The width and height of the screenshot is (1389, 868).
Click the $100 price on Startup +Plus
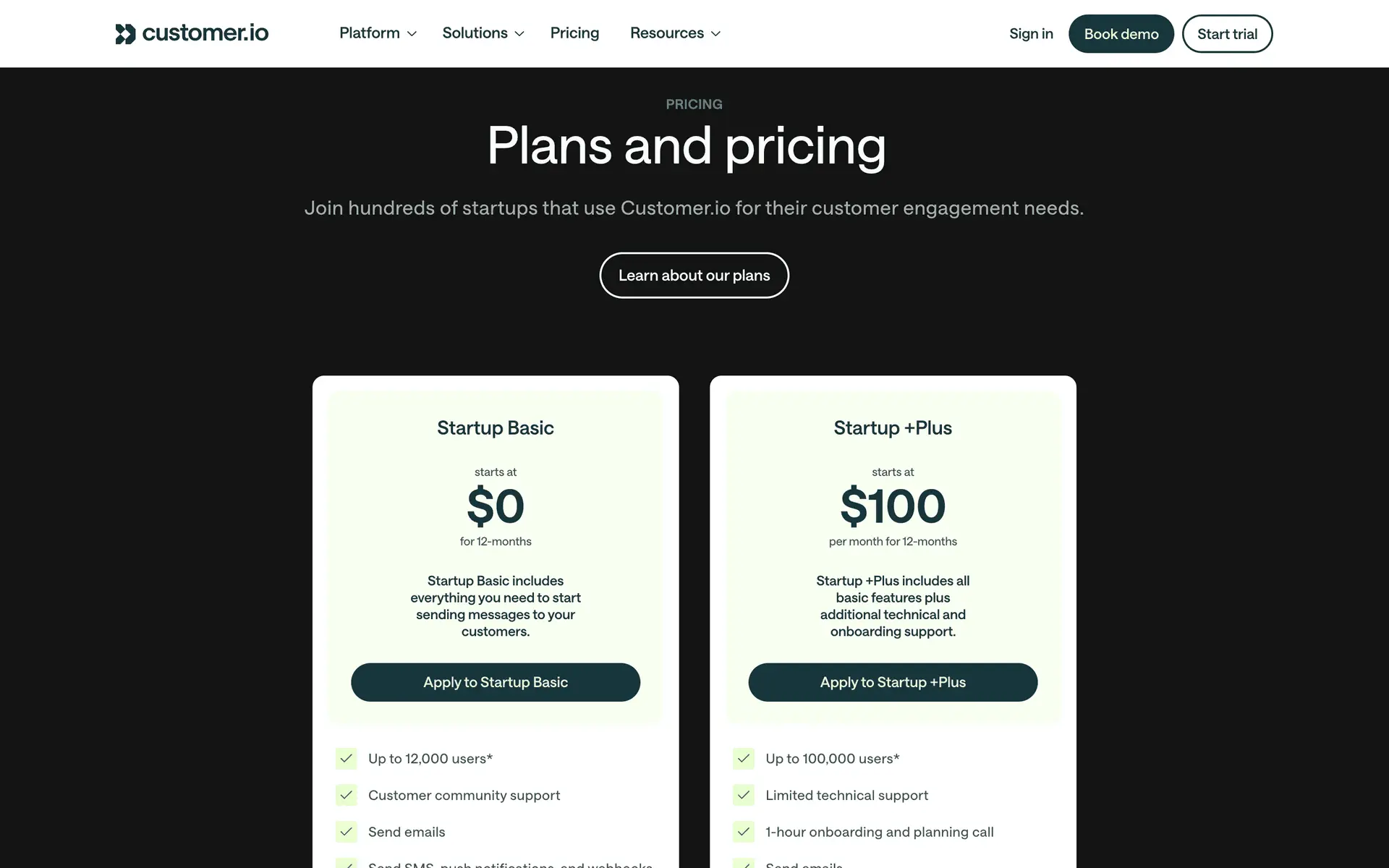pyautogui.click(x=893, y=506)
